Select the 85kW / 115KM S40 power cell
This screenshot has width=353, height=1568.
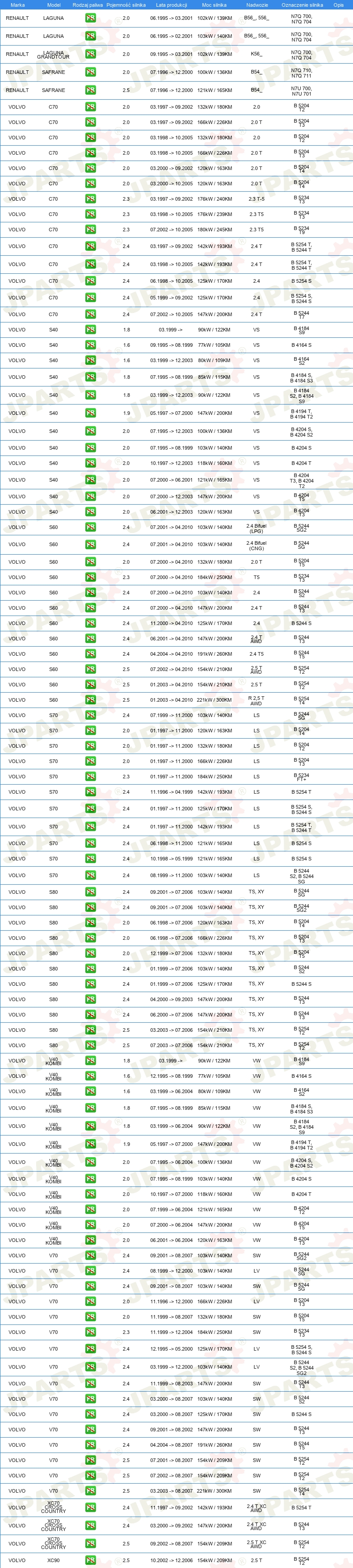pyautogui.click(x=214, y=377)
